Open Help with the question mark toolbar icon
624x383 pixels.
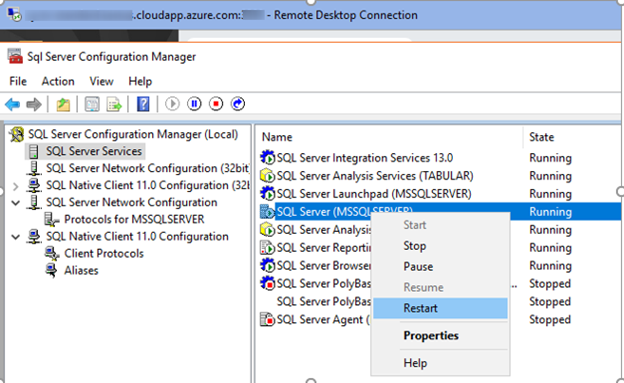click(x=143, y=104)
